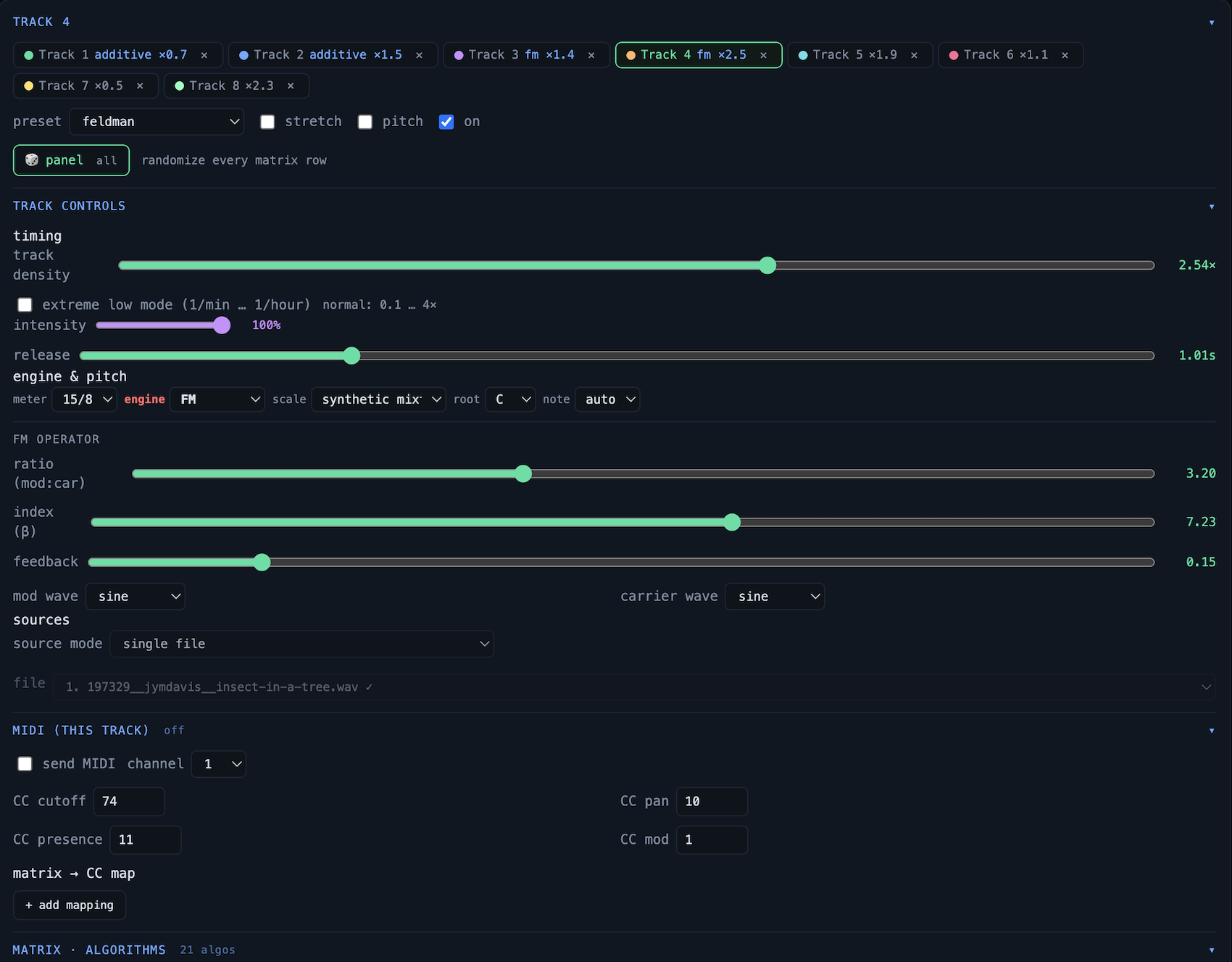Remove Track 7 with its × icon
Viewport: 1232px width, 962px height.
point(140,86)
